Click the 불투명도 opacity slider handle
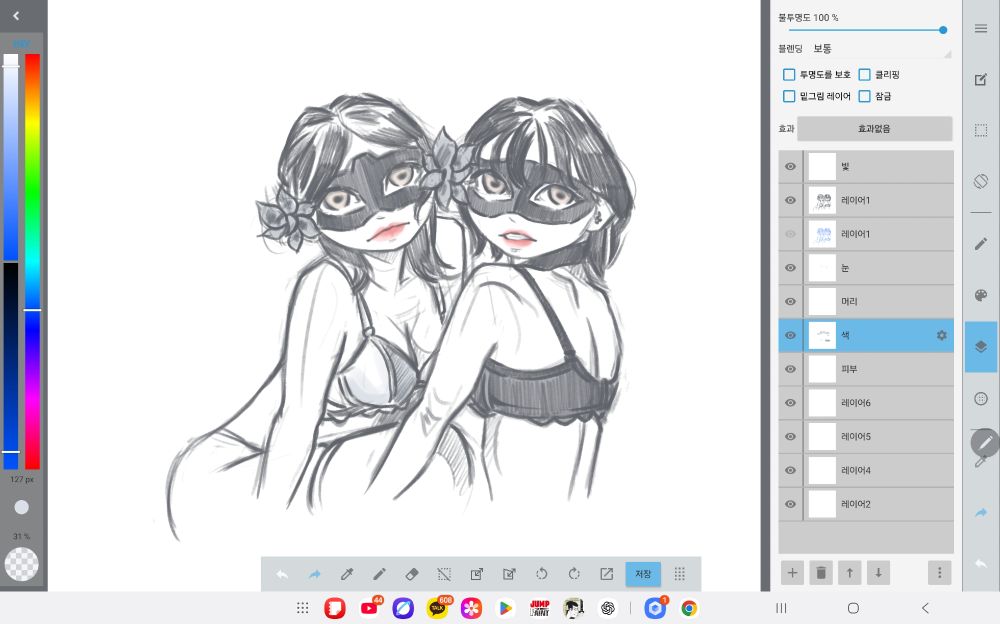1000x624 pixels. [943, 30]
